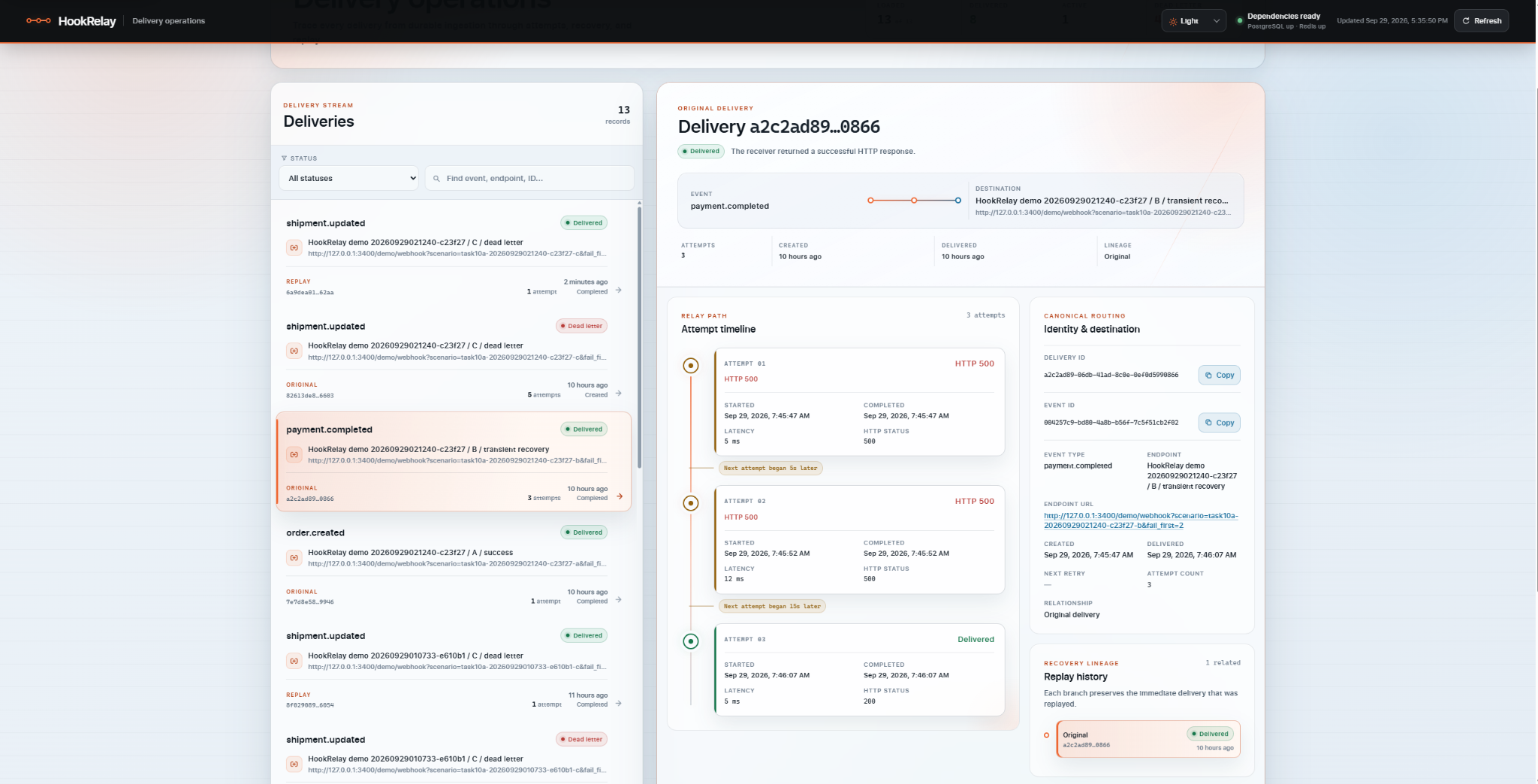Click the Delivered status badge in delivery header
Image resolution: width=1538 pixels, height=784 pixels.
[x=701, y=151]
